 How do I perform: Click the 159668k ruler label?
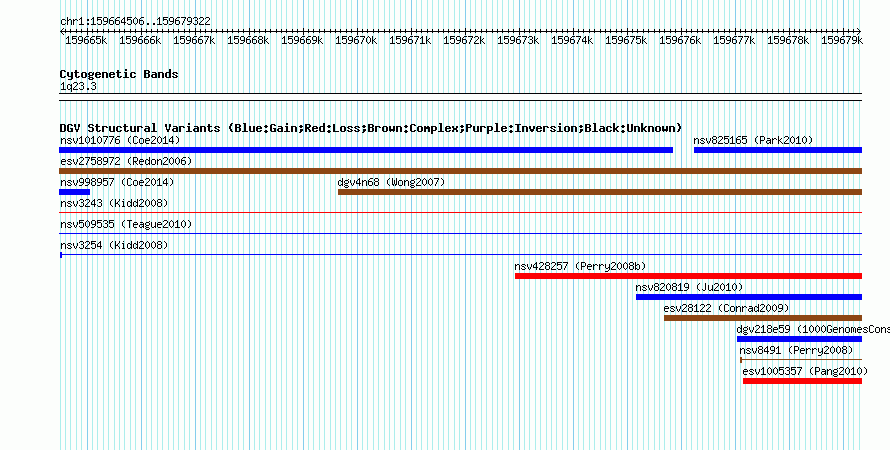pyautogui.click(x=248, y=40)
